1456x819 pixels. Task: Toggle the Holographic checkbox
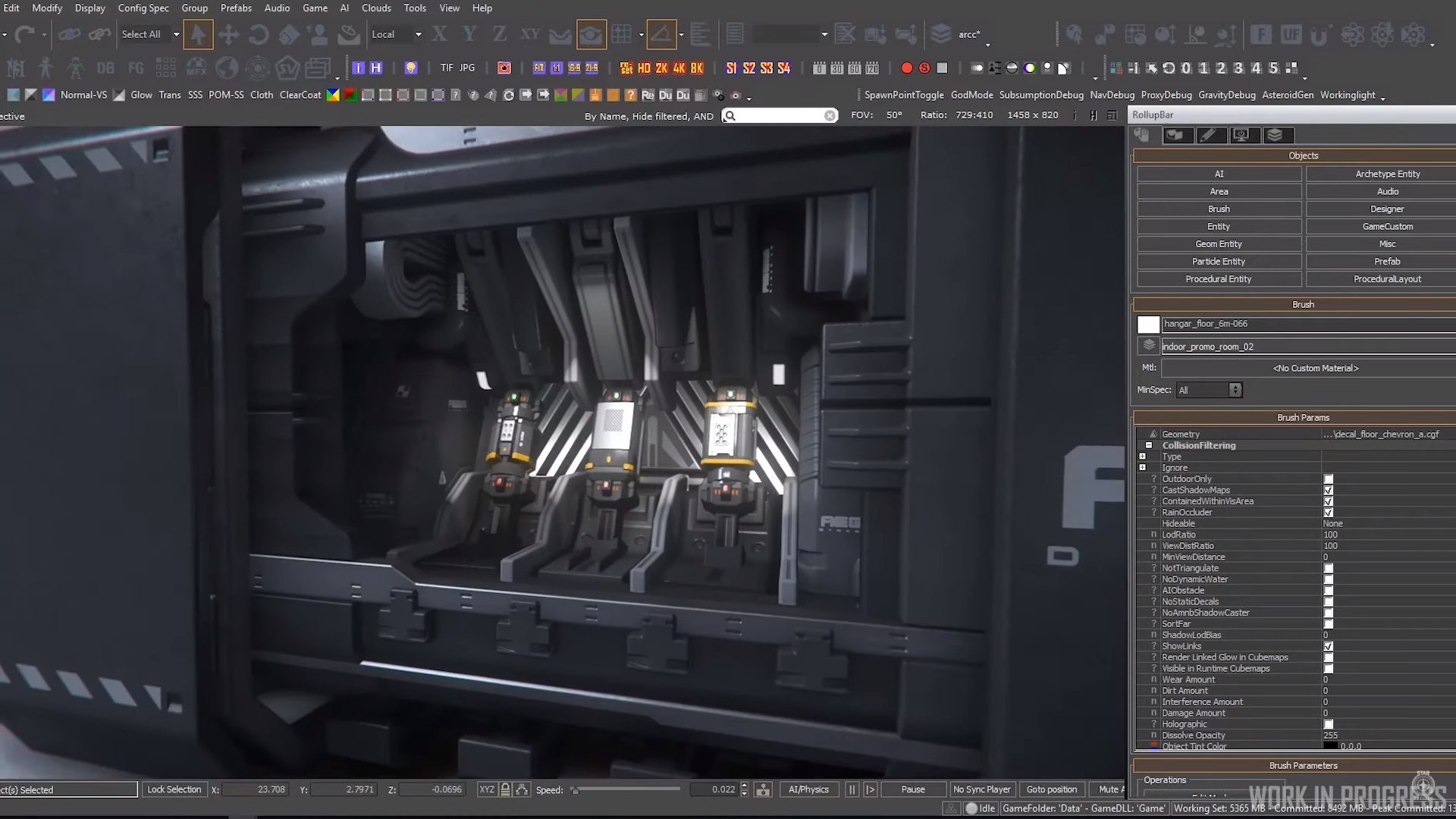(x=1328, y=724)
